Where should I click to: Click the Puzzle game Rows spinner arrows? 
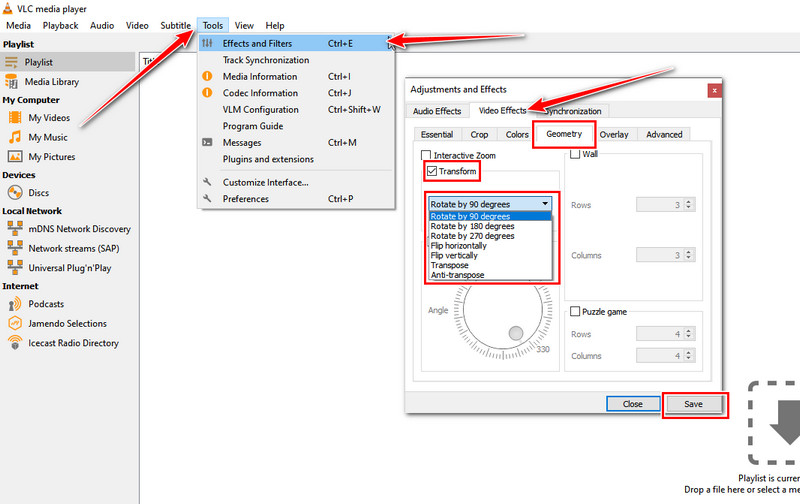coord(689,334)
